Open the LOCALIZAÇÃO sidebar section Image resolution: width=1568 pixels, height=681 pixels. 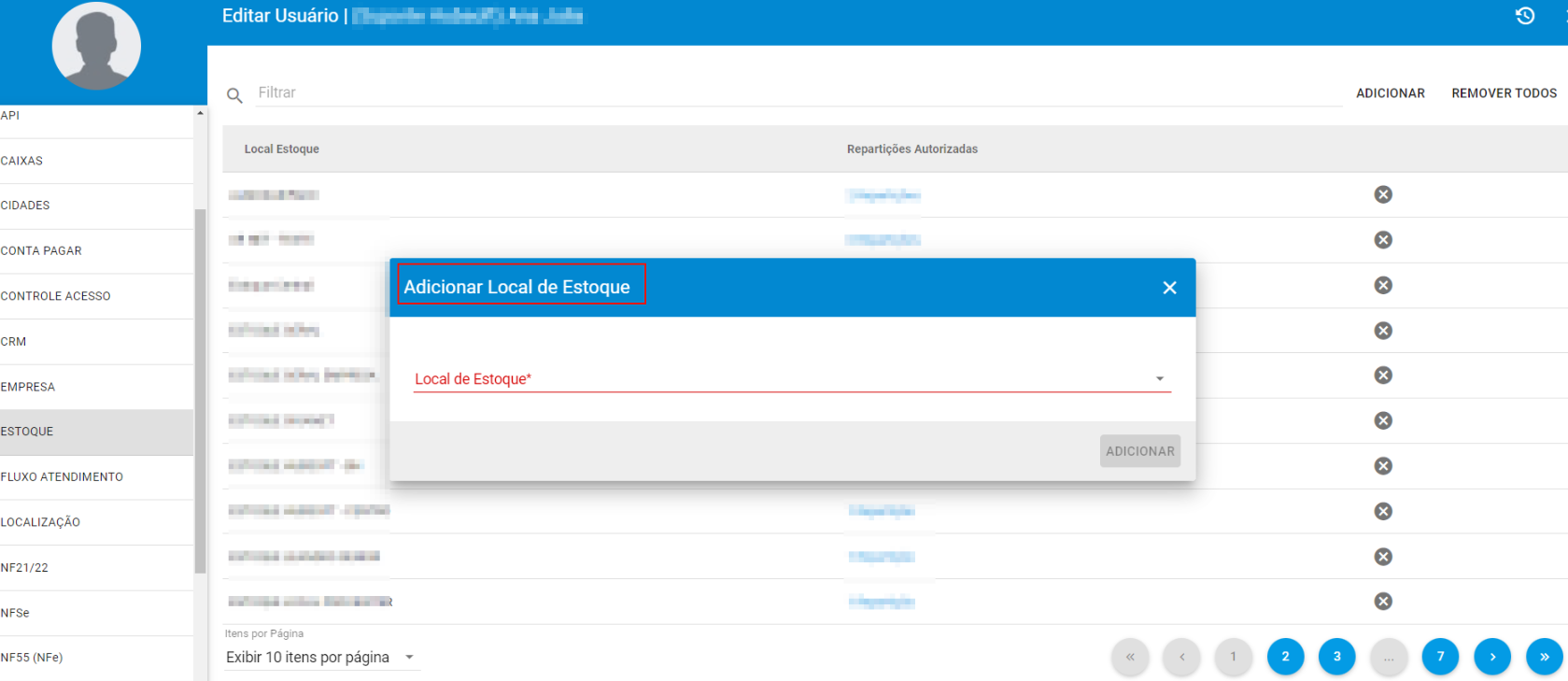[x=96, y=522]
